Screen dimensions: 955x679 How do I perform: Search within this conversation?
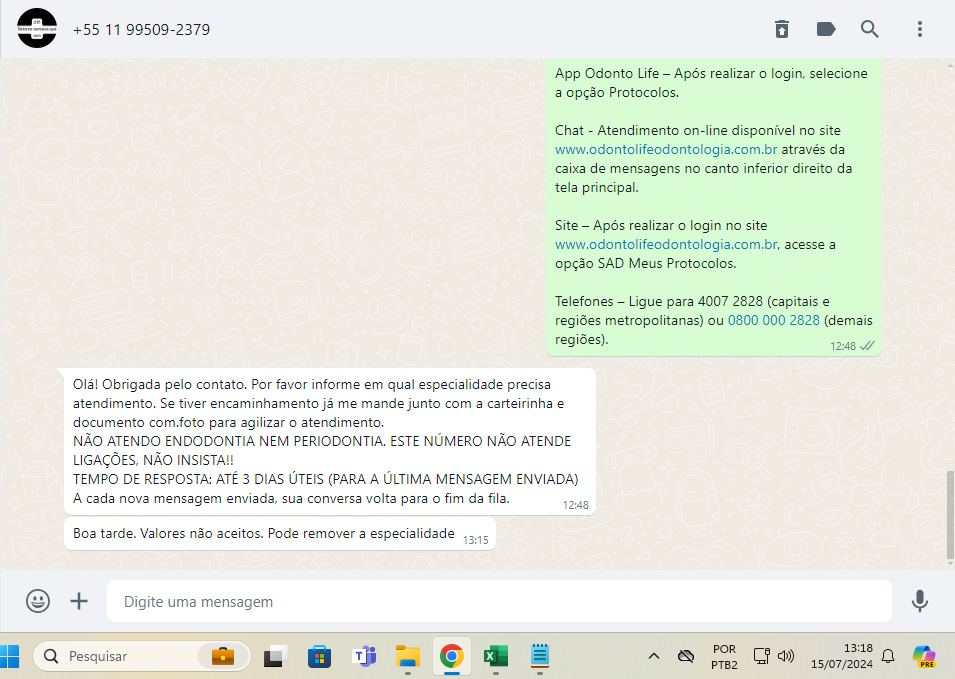[x=870, y=29]
